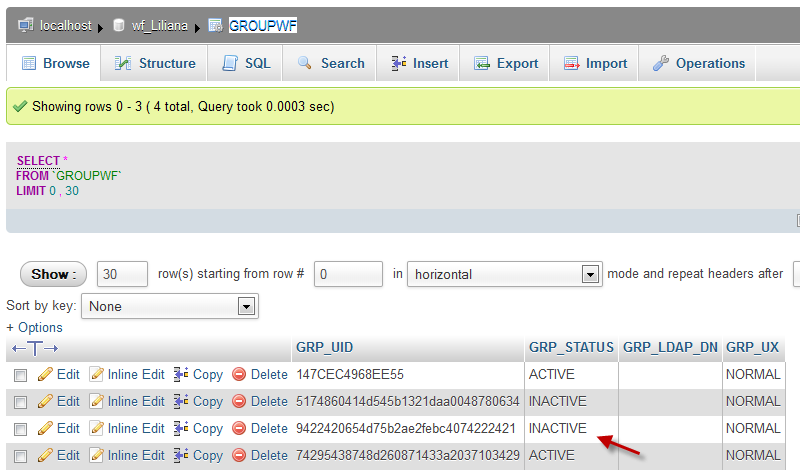800x475 pixels.
Task: Click the GROUPWF table icon in breadcrumb
Action: tap(215, 25)
